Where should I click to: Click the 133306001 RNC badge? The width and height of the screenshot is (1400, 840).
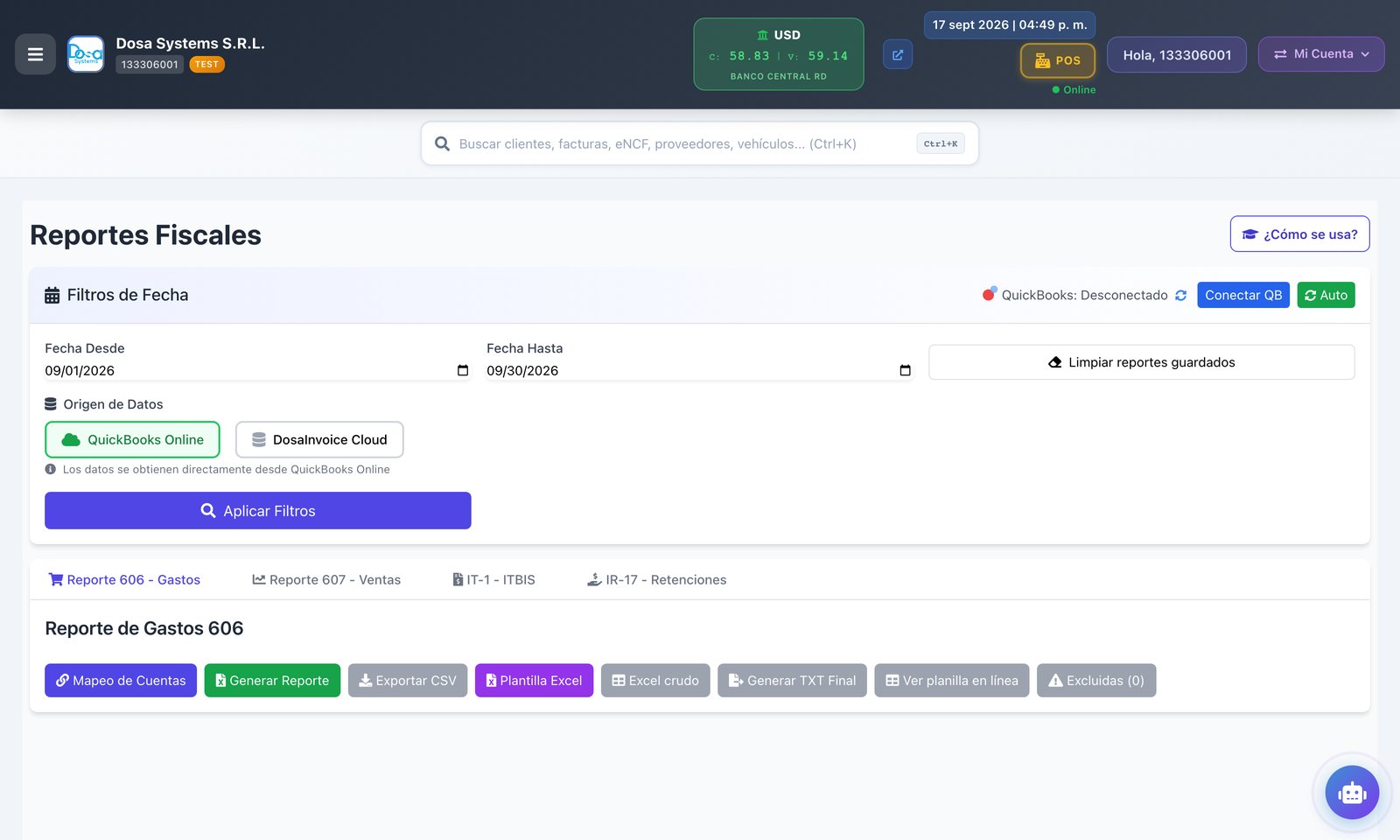tap(150, 65)
